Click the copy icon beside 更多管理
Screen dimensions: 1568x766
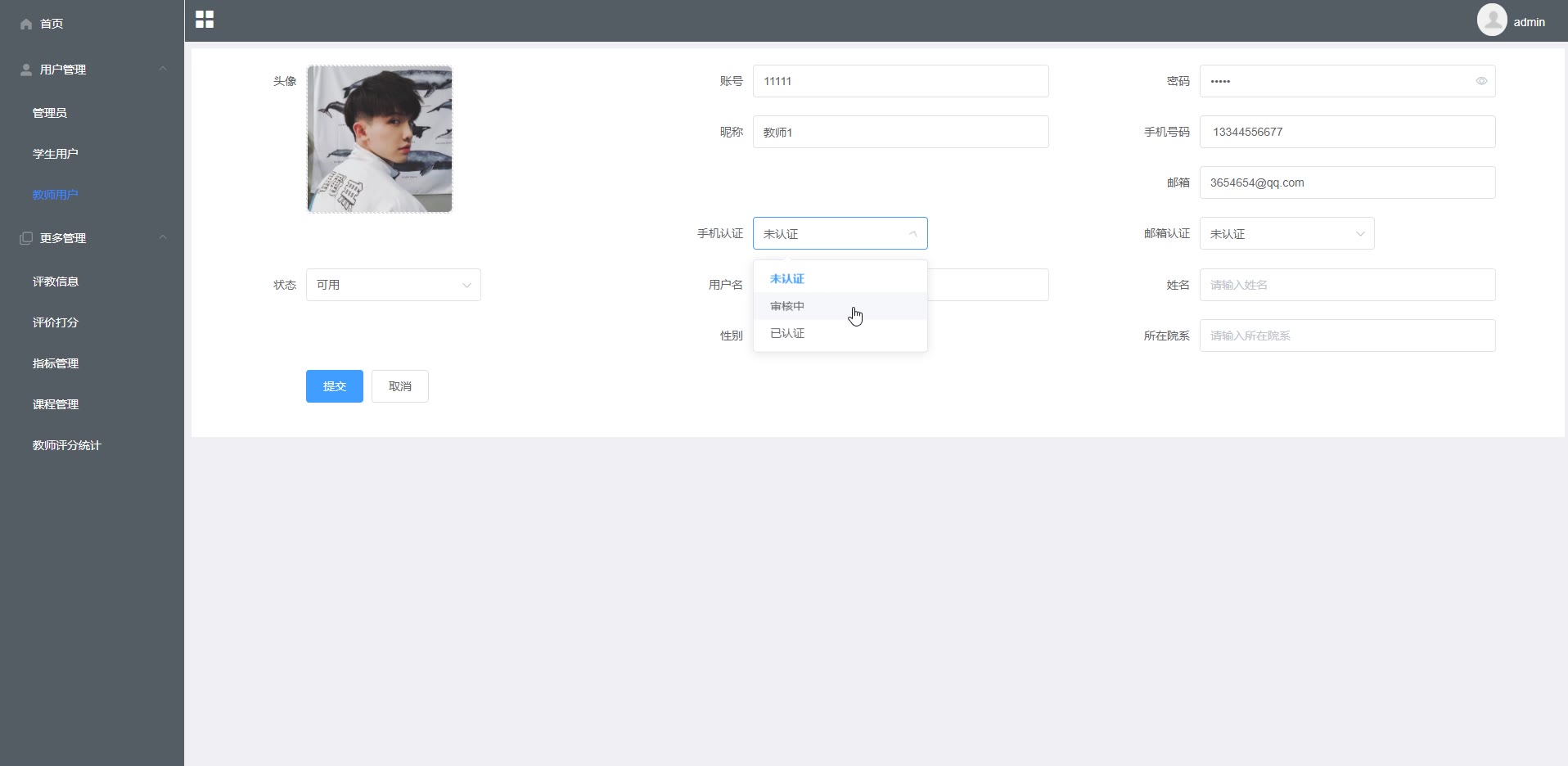[26, 238]
